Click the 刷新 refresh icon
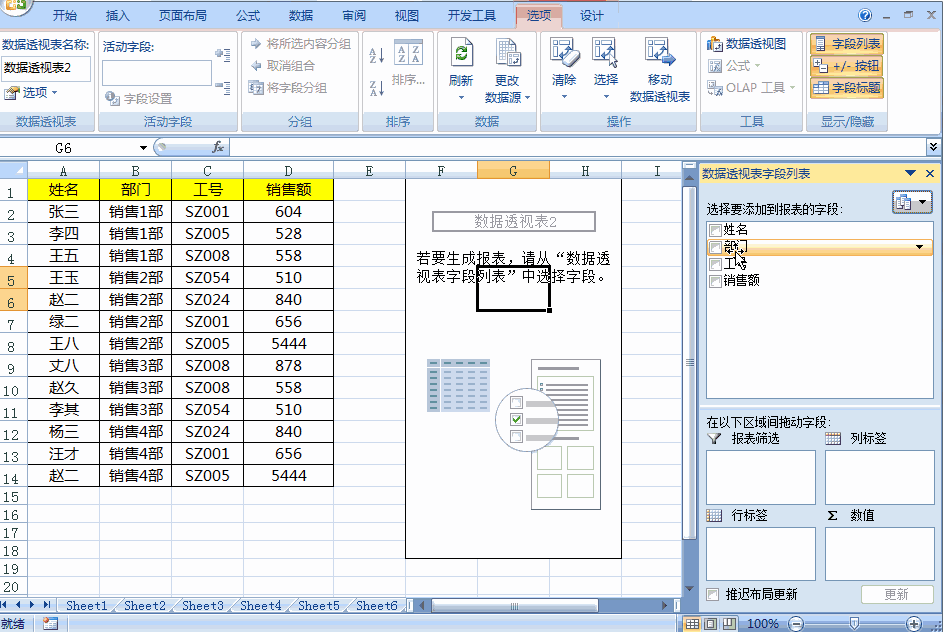943x632 pixels. (x=461, y=54)
